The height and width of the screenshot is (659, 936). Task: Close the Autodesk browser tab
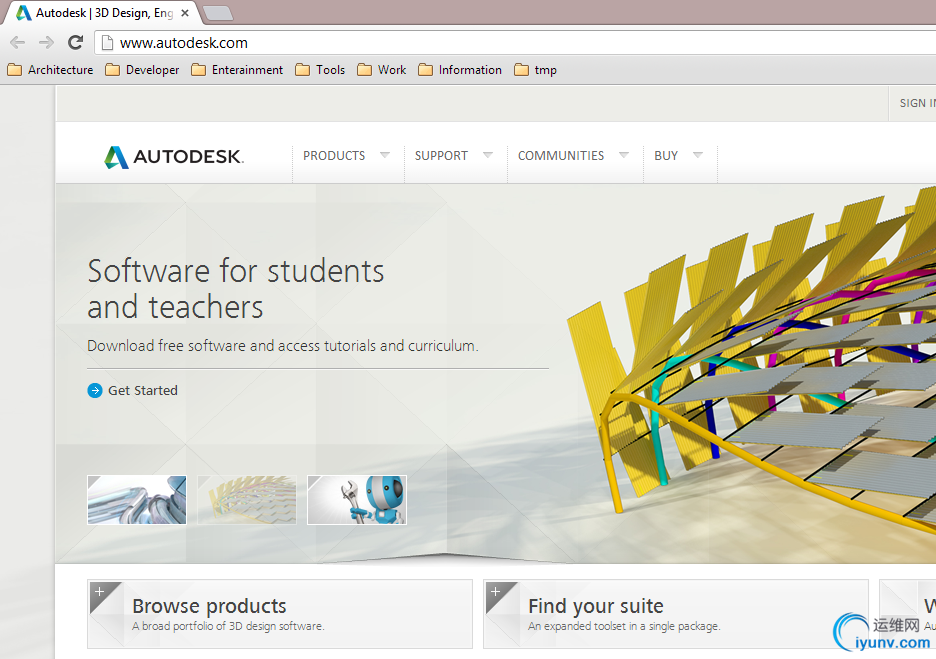185,13
